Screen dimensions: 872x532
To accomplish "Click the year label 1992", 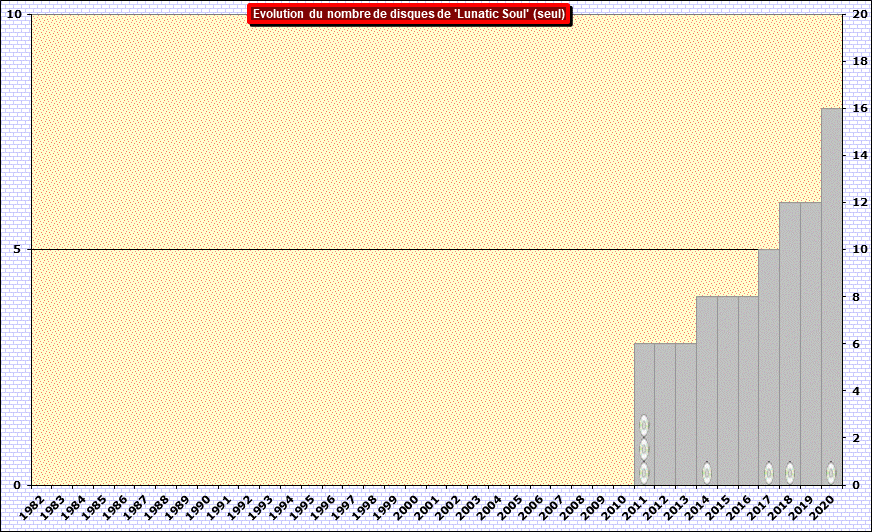I will click(239, 507).
